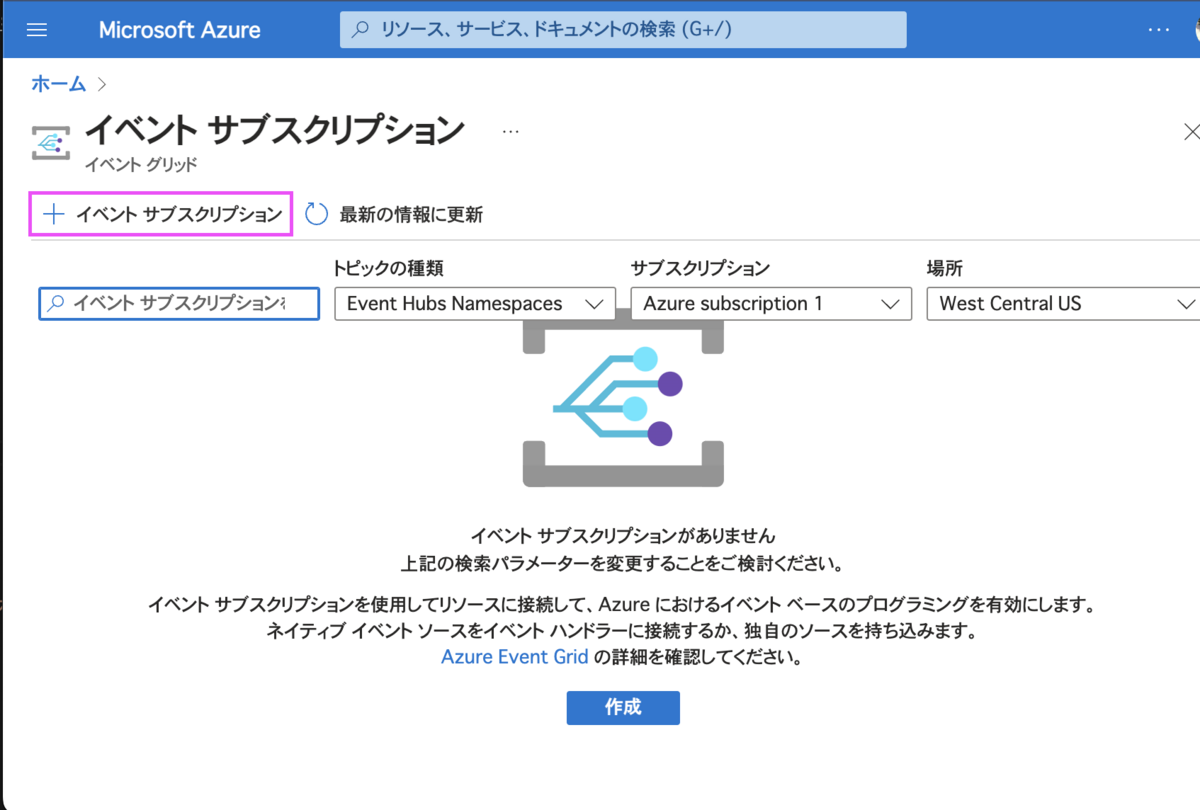Go to ホーム breadcrumb link
Viewport: 1200px width, 810px height.
[x=59, y=84]
